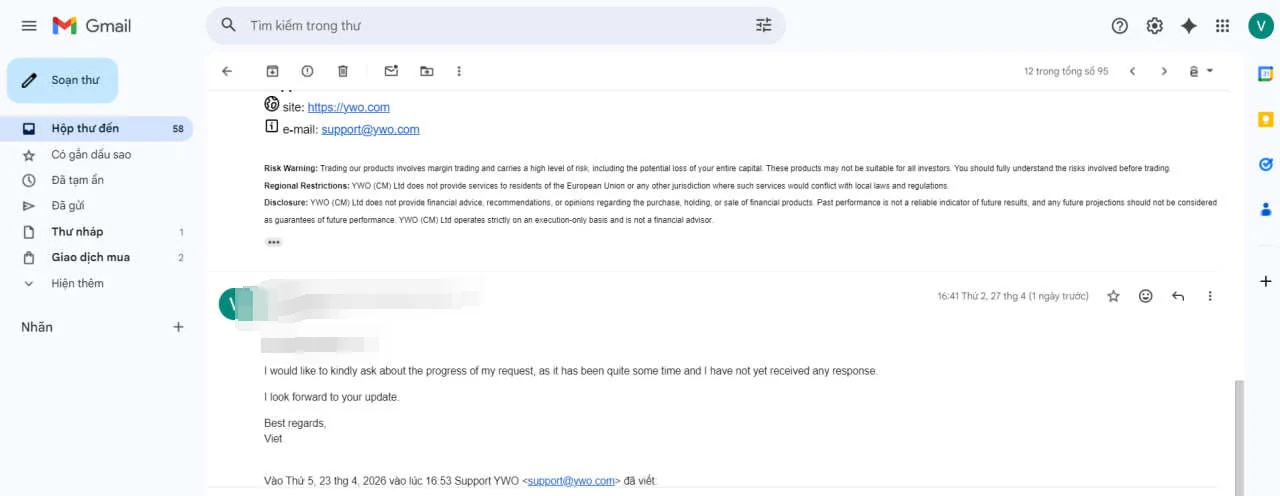The image size is (1280, 496).
Task: Open the https://ywo.com site link
Action: [348, 107]
